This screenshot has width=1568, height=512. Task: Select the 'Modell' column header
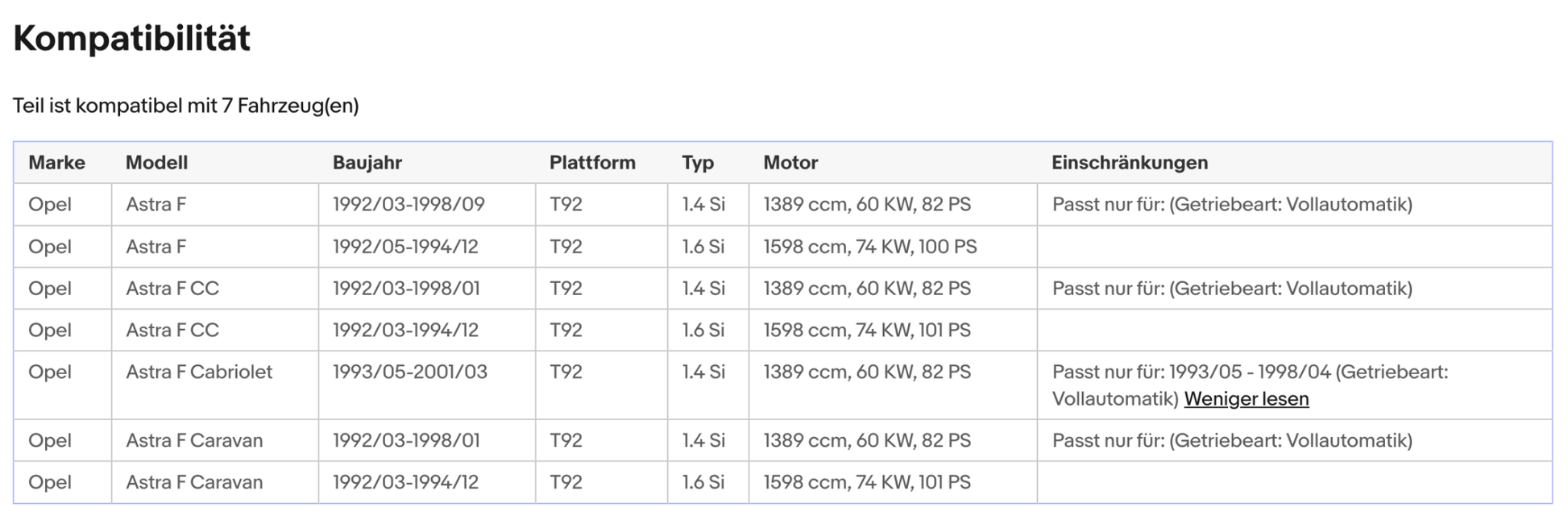156,162
